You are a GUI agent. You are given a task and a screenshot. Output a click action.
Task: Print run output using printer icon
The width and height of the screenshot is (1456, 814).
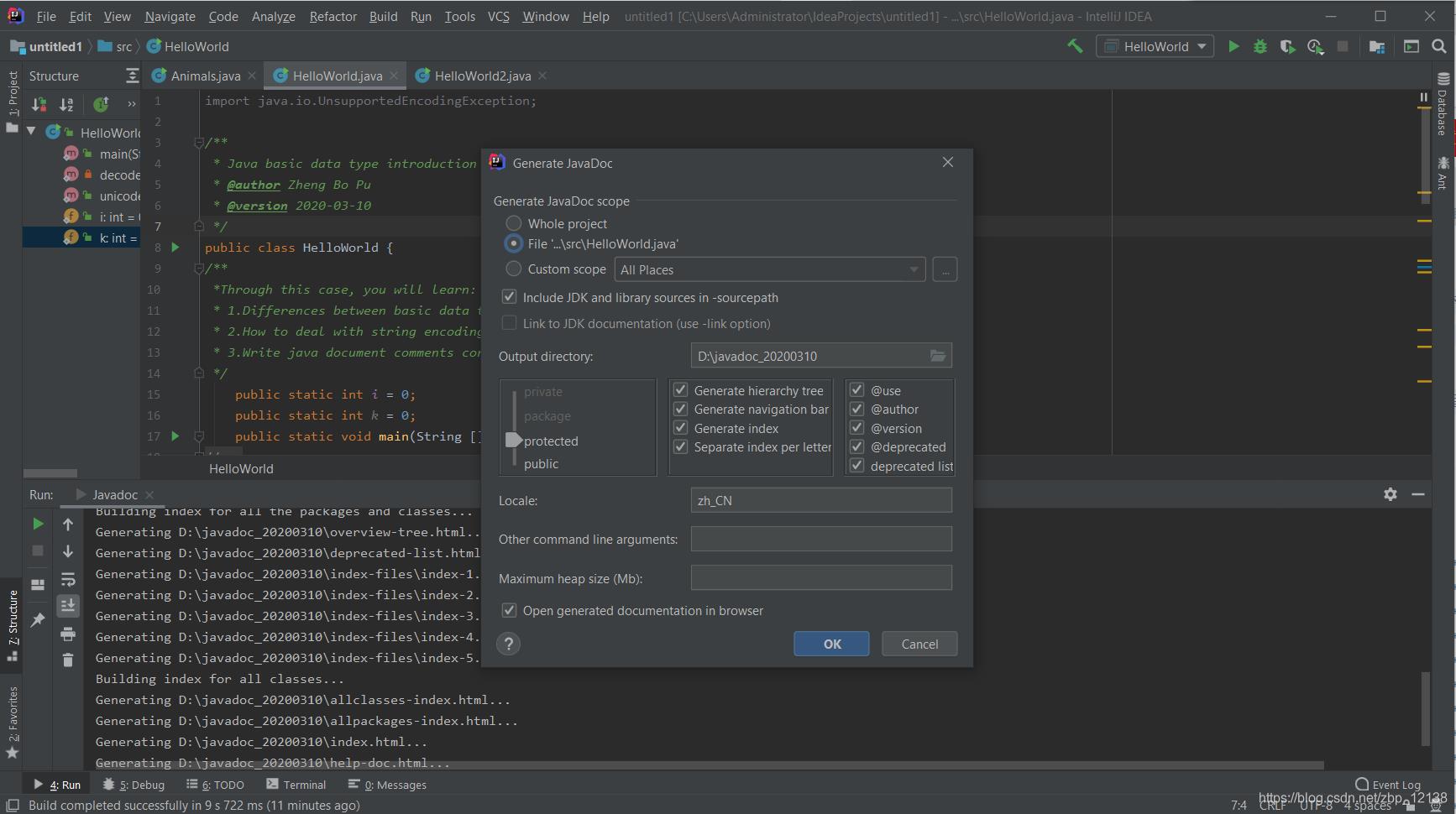pyautogui.click(x=68, y=634)
